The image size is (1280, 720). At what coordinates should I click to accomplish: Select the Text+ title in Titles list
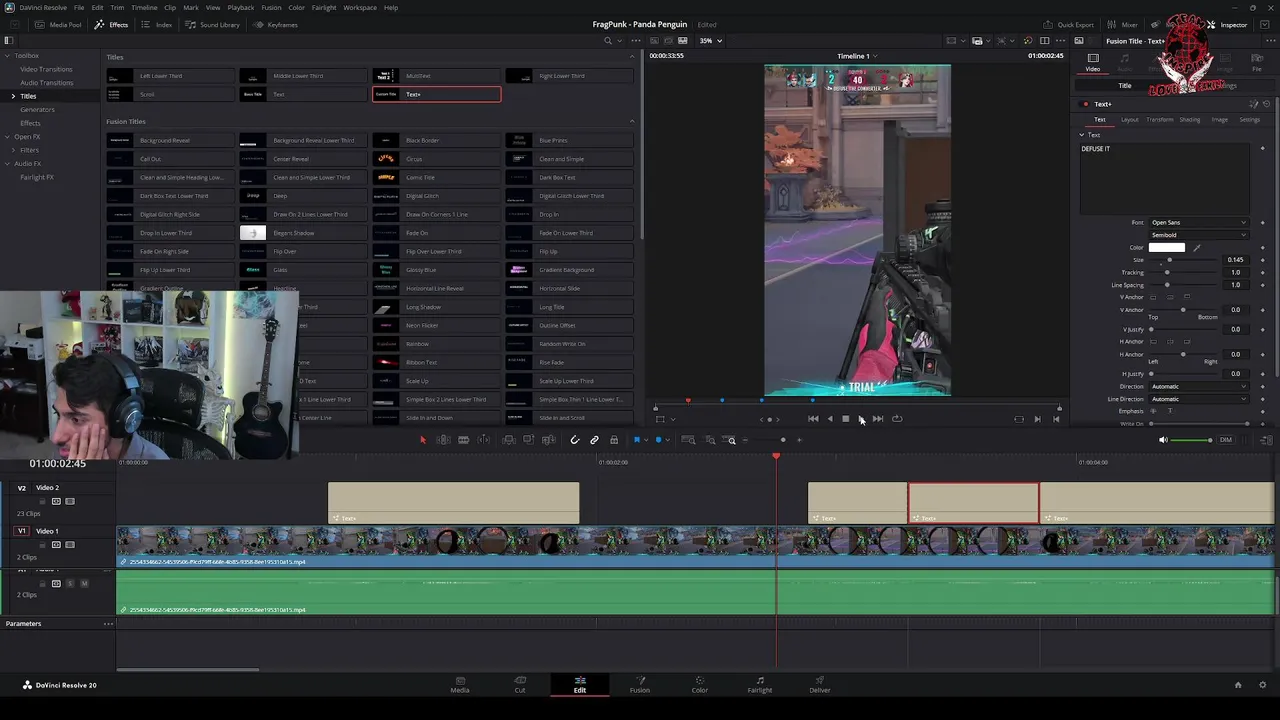(x=436, y=94)
